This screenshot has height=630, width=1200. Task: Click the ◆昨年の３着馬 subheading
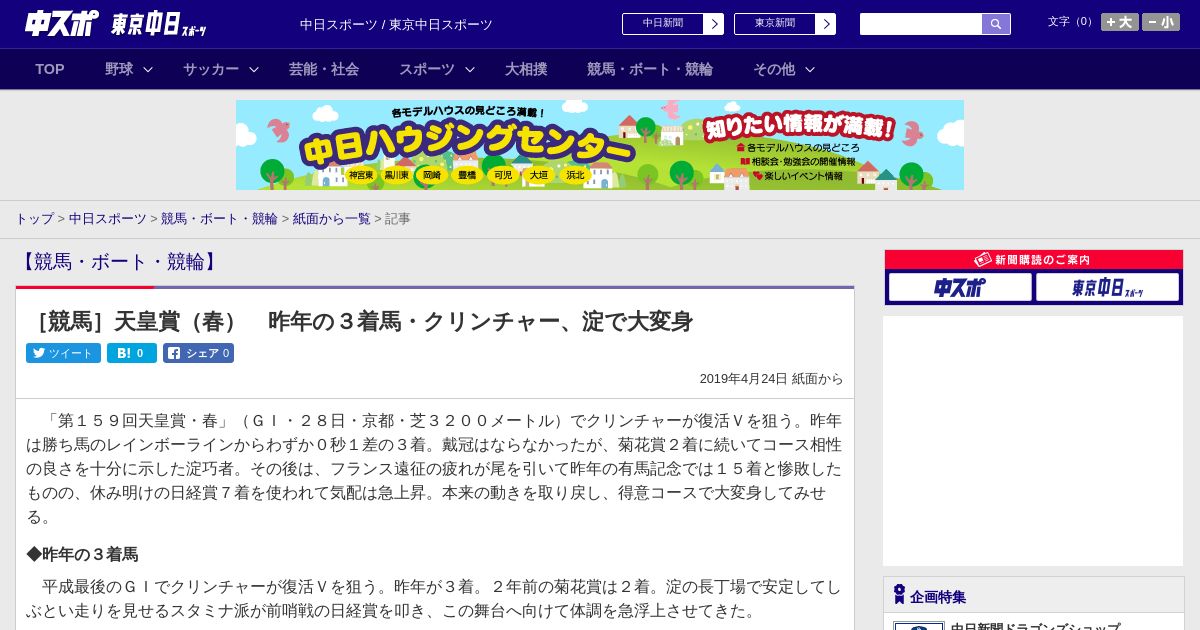[x=82, y=554]
